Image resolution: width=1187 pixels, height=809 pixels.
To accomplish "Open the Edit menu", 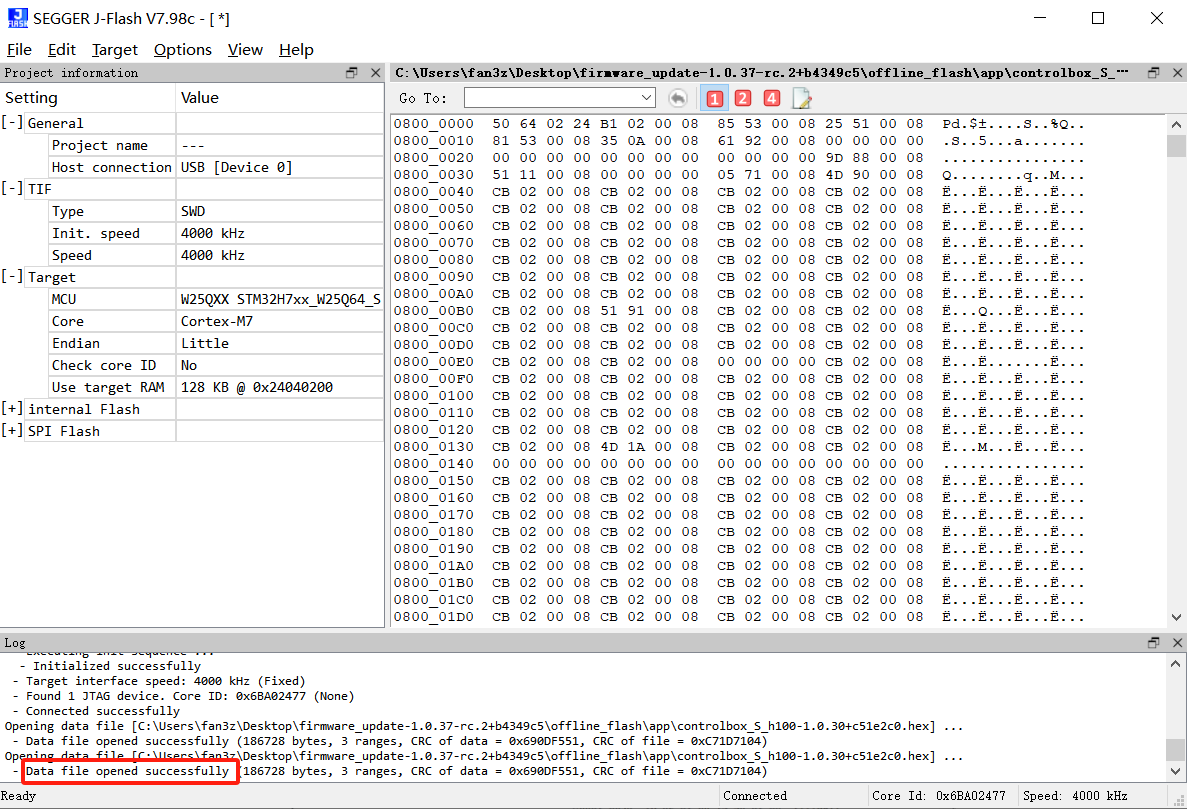I will [61, 50].
